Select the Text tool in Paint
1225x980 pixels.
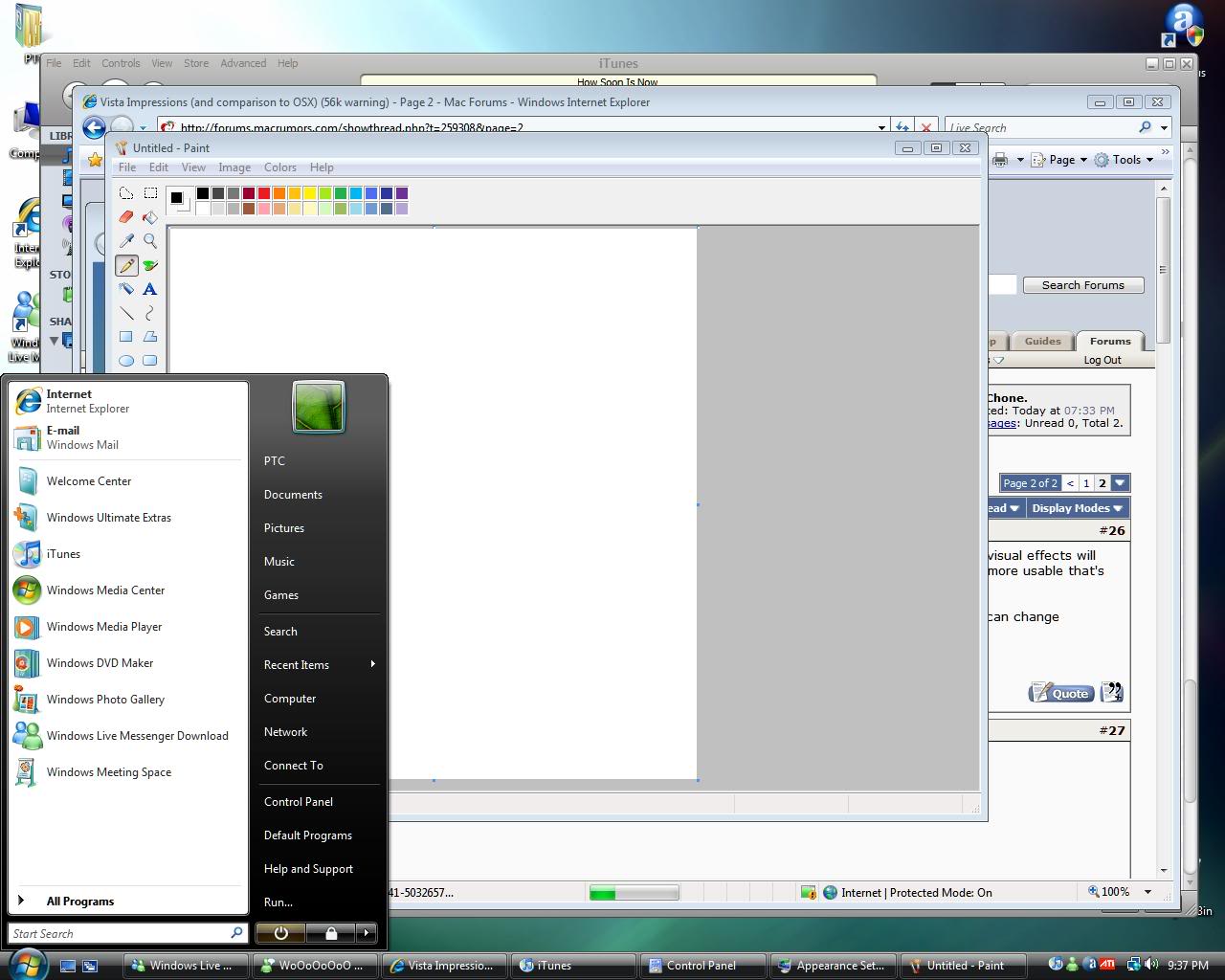(x=150, y=289)
